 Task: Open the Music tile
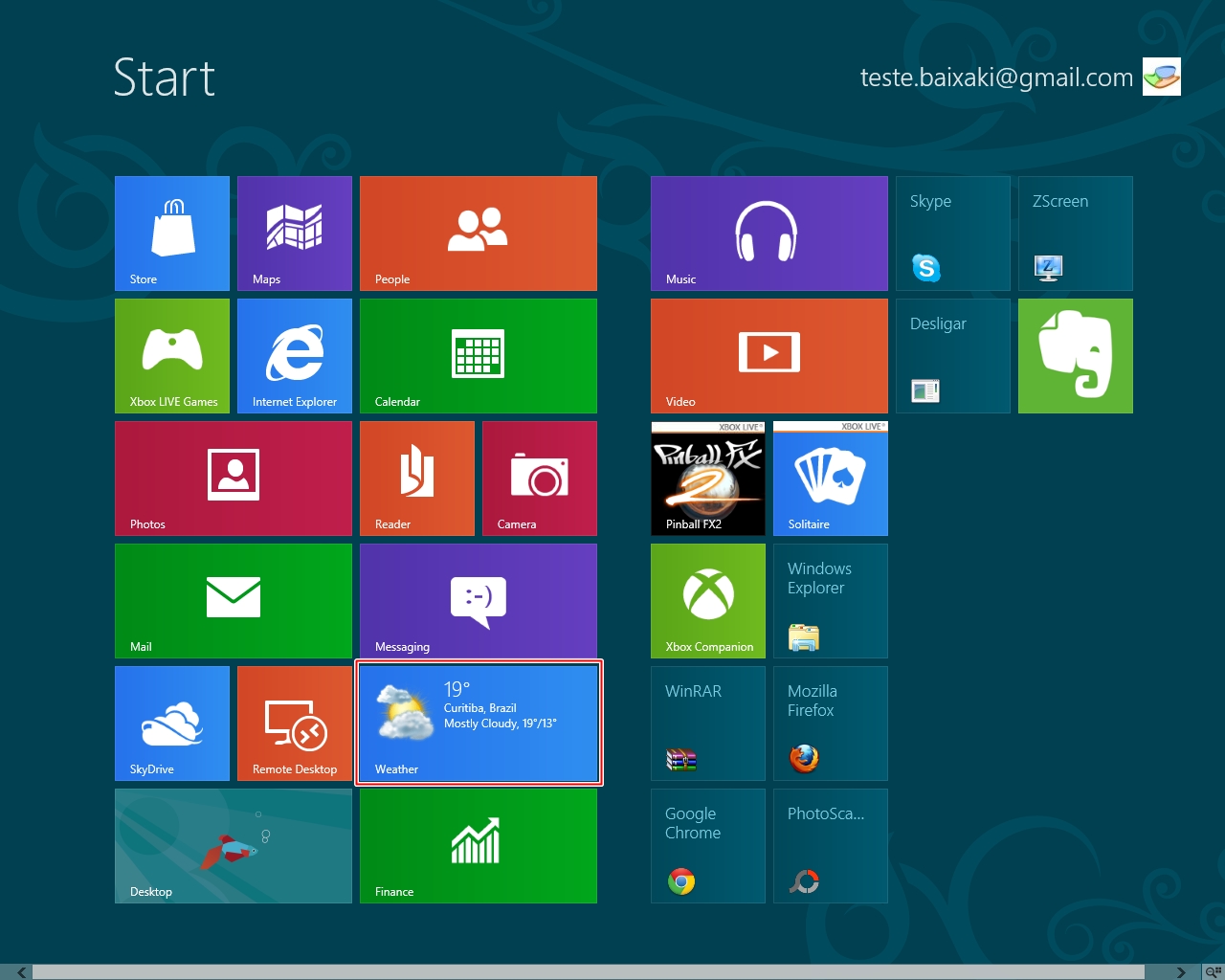click(x=769, y=234)
